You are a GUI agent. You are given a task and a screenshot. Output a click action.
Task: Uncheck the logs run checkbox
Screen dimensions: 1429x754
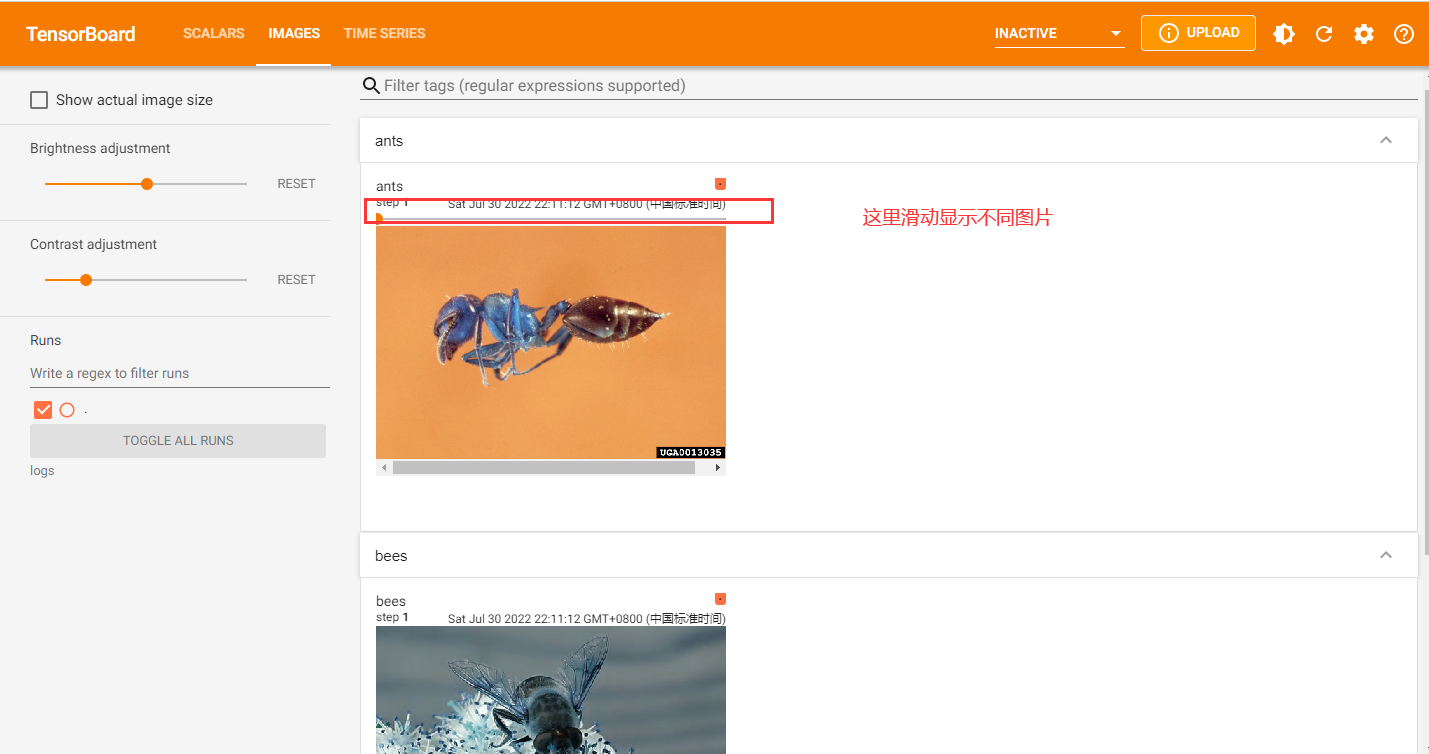(42, 409)
